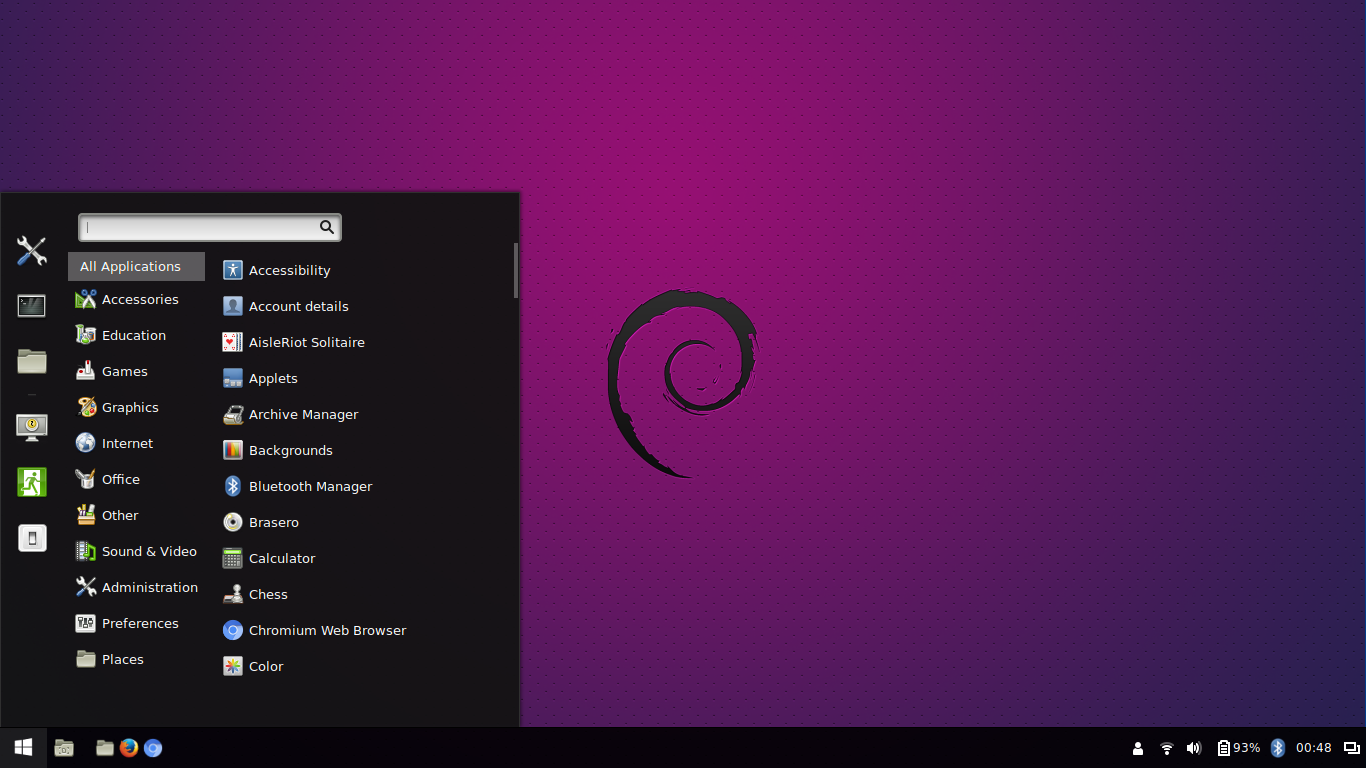This screenshot has height=768, width=1366.
Task: Show all applications in the menu
Action: [x=136, y=266]
